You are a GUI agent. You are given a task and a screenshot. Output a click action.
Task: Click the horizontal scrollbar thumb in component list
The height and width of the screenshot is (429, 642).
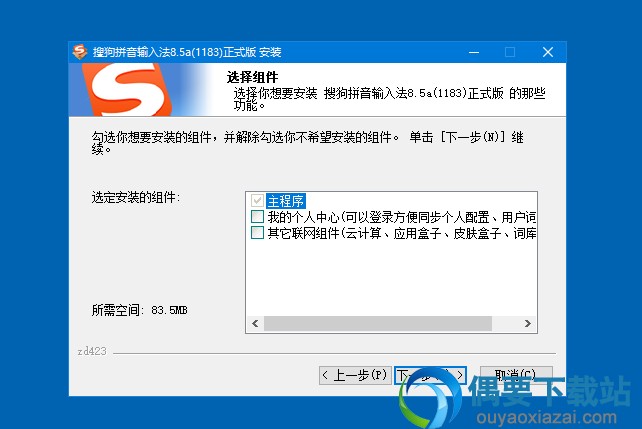(x=378, y=323)
